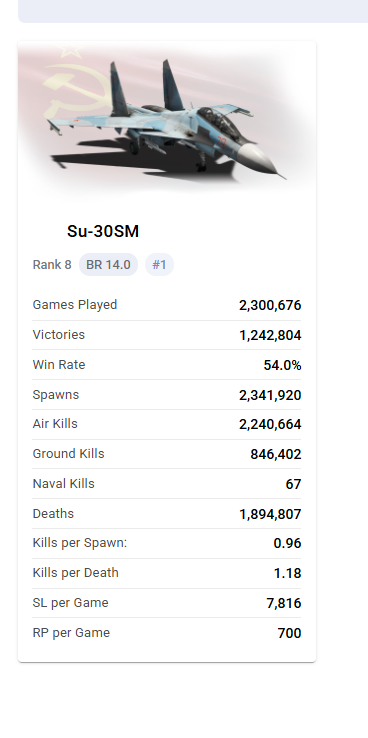This screenshot has height=738, width=368.
Task: Select the SL per Game value 7,816
Action: [284, 603]
